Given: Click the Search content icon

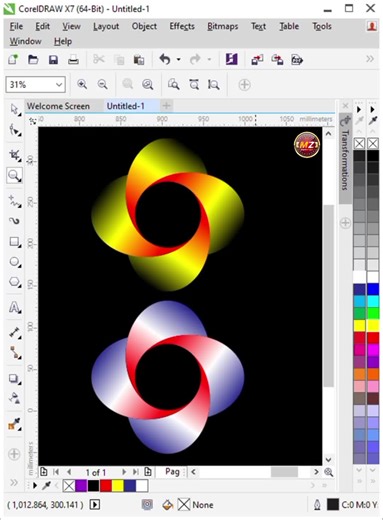Looking at the screenshot, I should point(232,60).
